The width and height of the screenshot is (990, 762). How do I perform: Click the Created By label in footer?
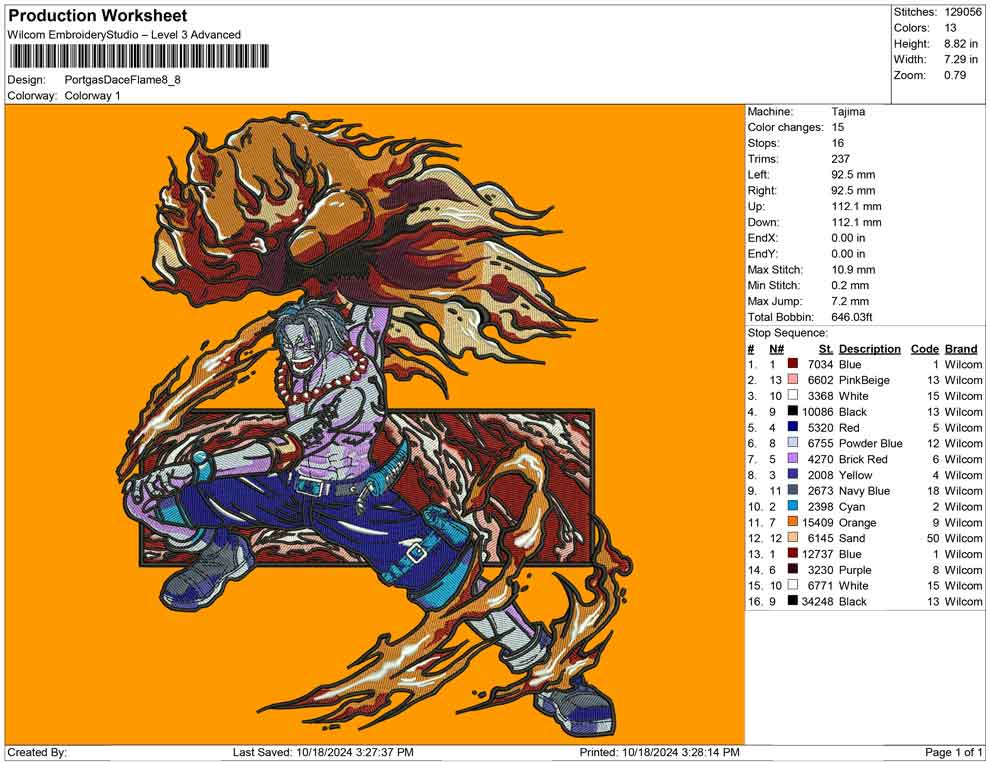point(37,753)
